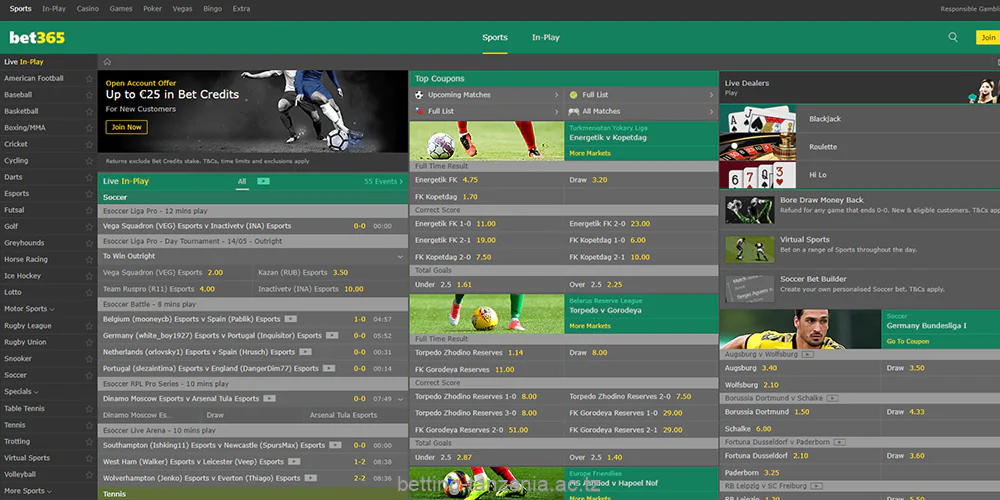Select the All filter in Live In-Play
The height and width of the screenshot is (500, 1000).
(242, 181)
